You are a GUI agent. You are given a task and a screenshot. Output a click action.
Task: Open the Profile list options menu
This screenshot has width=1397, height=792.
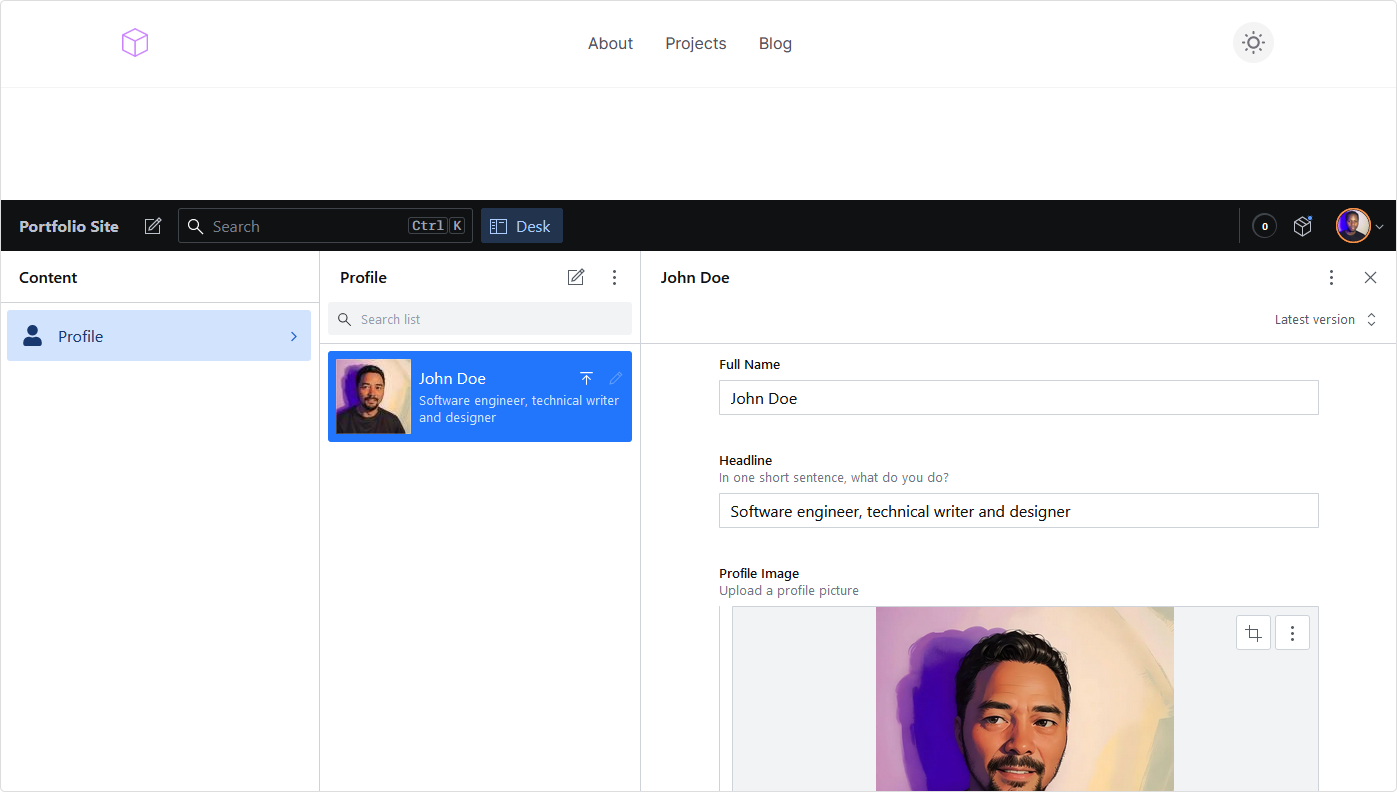point(615,277)
